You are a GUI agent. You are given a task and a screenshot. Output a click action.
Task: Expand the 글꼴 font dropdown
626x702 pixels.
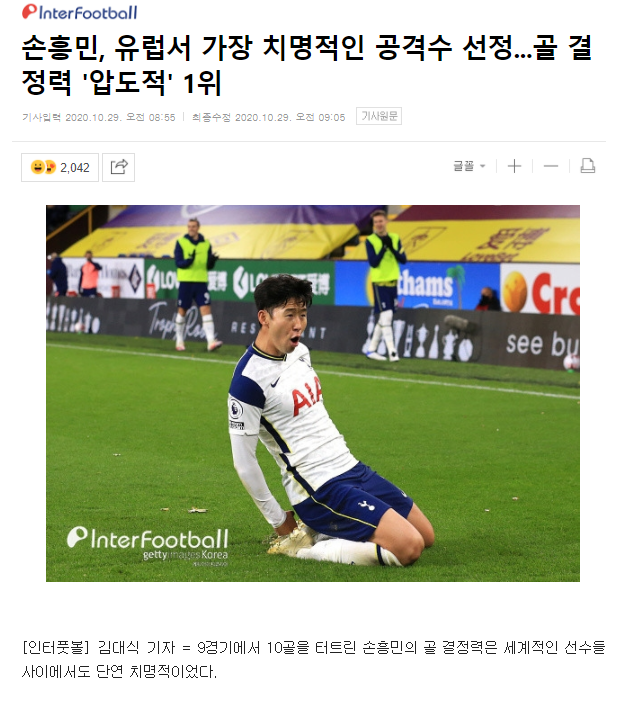(469, 166)
